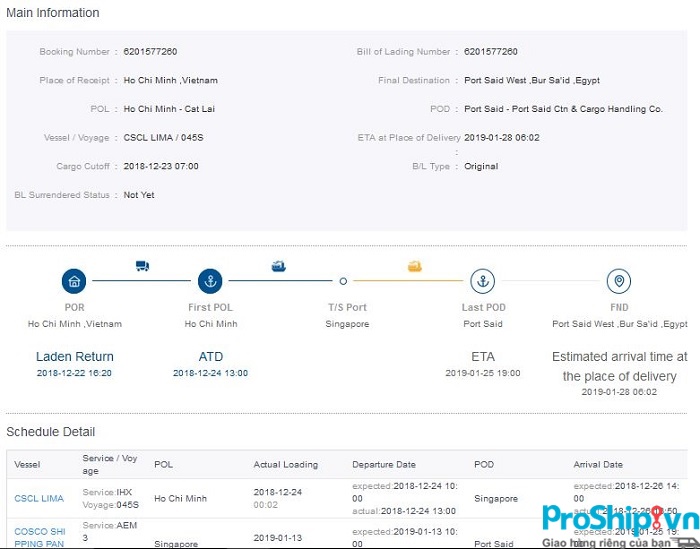
Task: Click cargo cutoff '2018-12-23 07:00'
Action: [161, 166]
